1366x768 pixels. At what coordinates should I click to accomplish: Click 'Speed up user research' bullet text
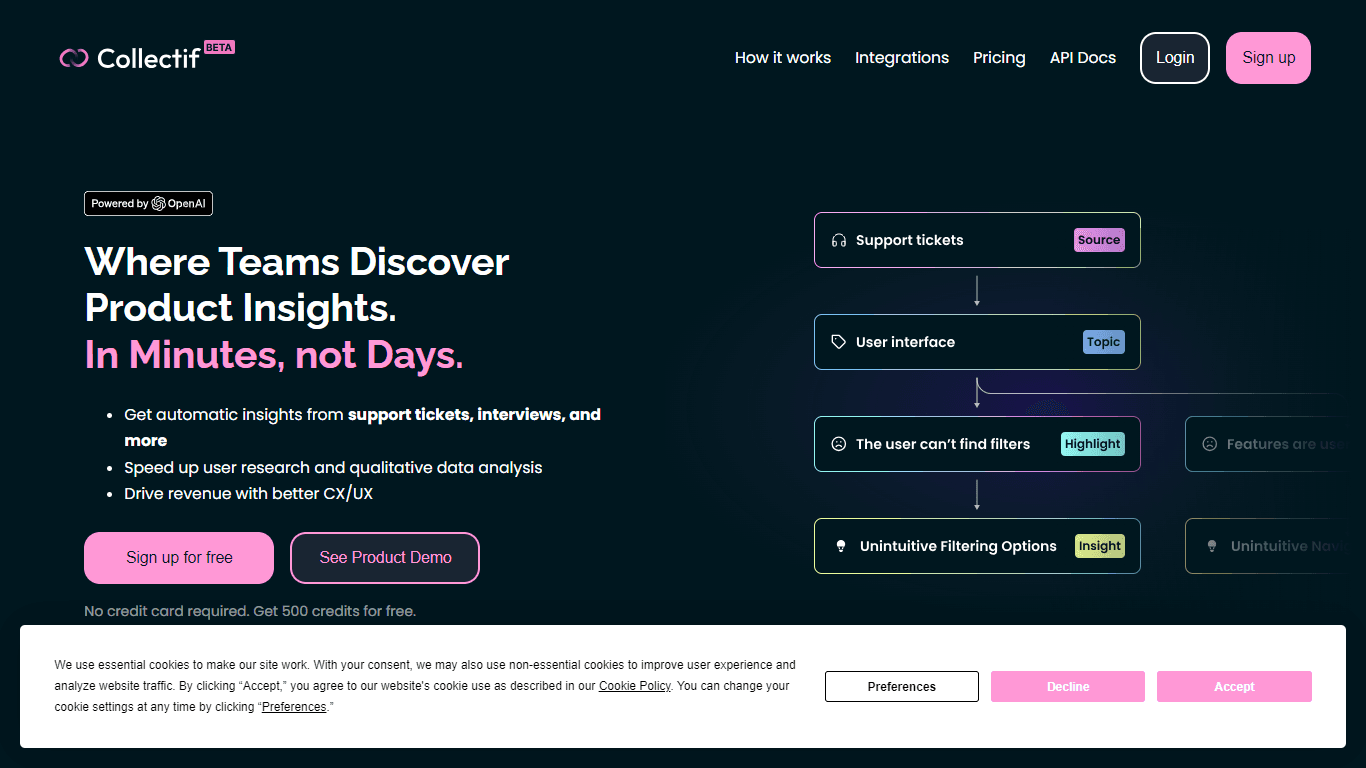[333, 467]
